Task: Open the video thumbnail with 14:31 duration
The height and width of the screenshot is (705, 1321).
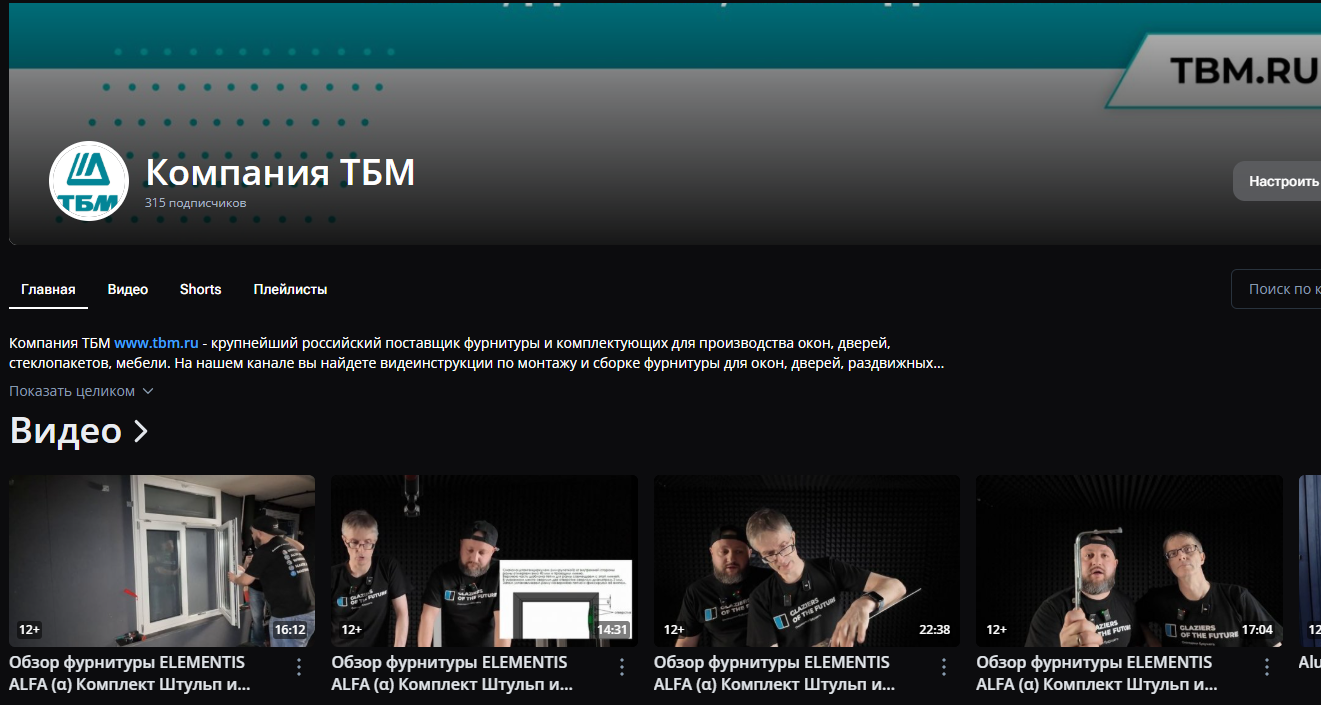Action: (x=484, y=560)
